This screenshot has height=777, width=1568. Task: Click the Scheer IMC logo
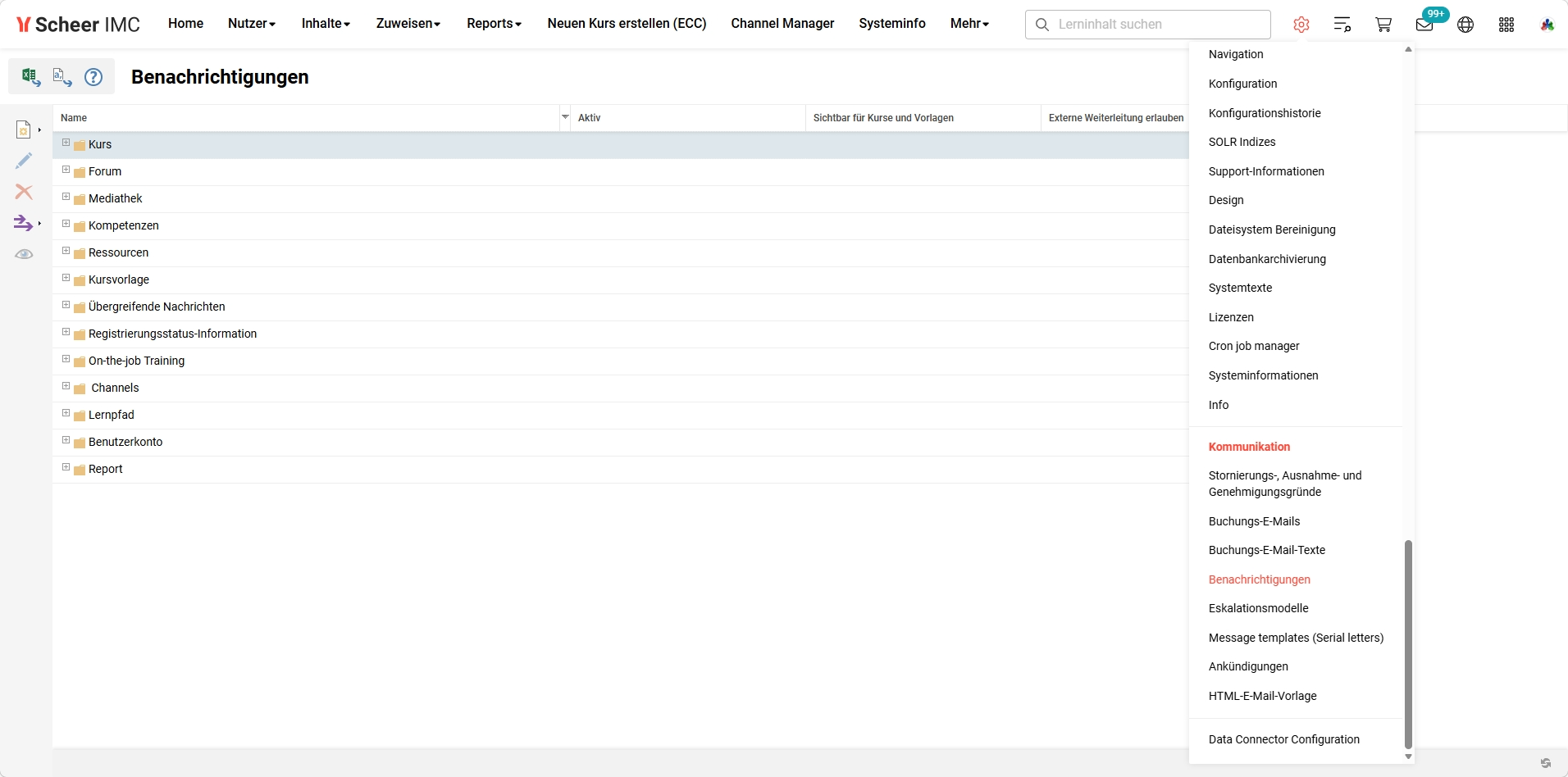coord(78,25)
